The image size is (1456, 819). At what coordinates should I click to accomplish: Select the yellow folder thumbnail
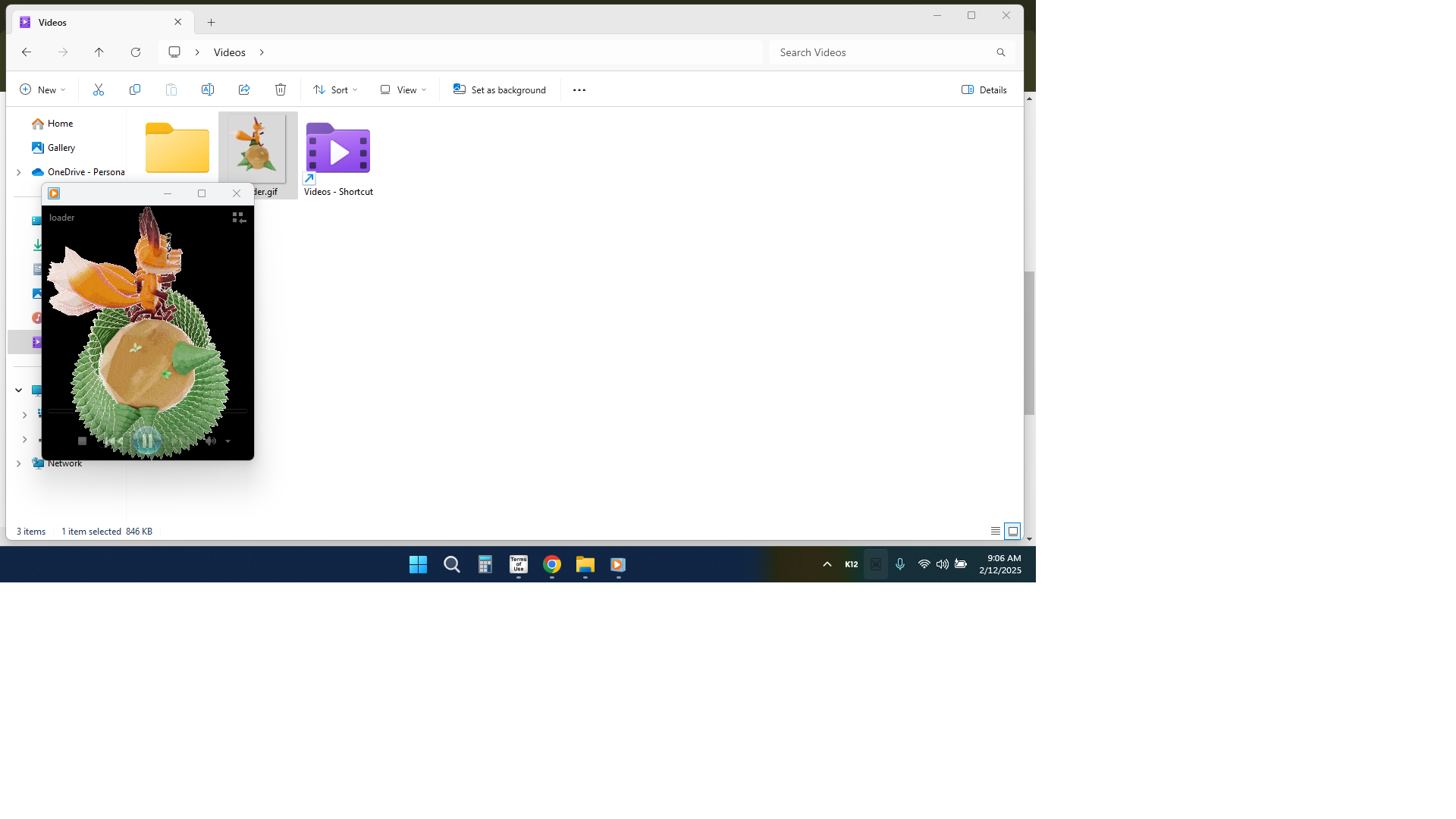coord(177,148)
